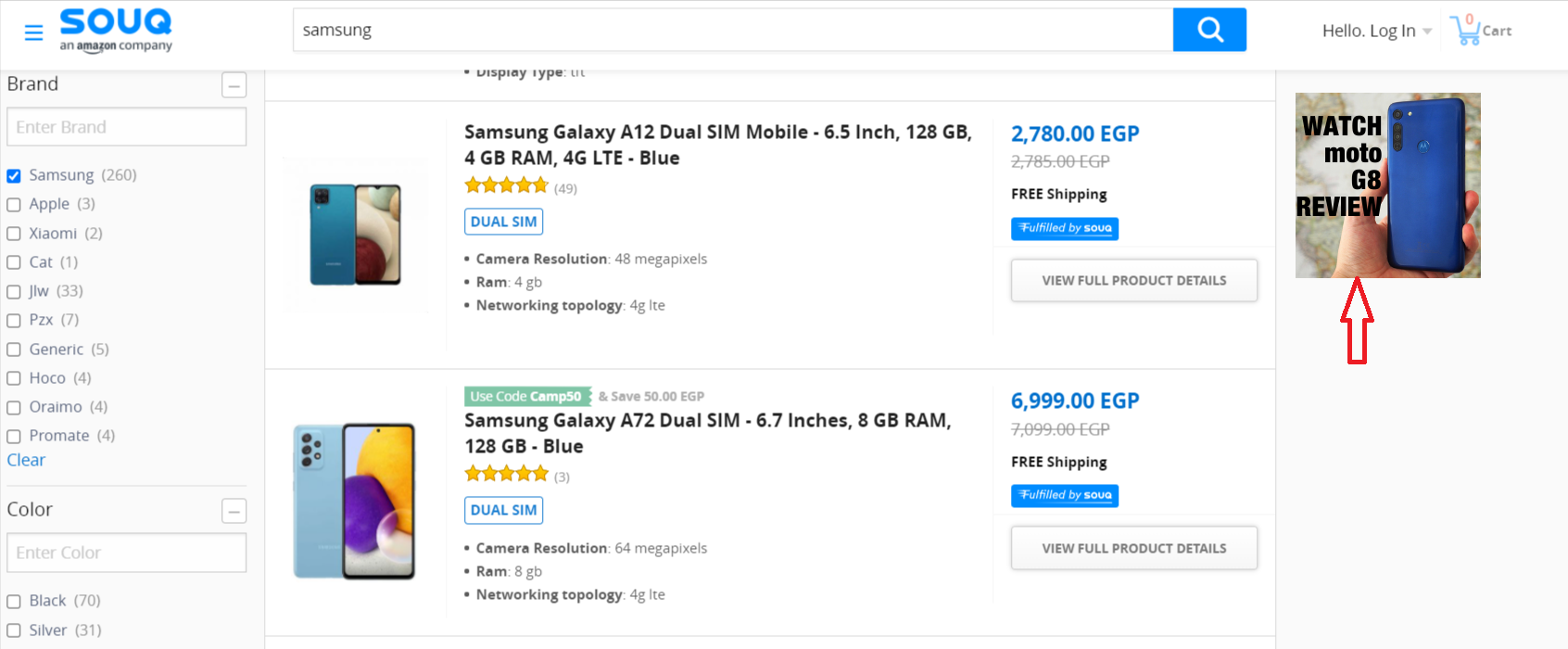Open the shopping cart icon
Screen dimensions: 1568x649
[1480, 30]
